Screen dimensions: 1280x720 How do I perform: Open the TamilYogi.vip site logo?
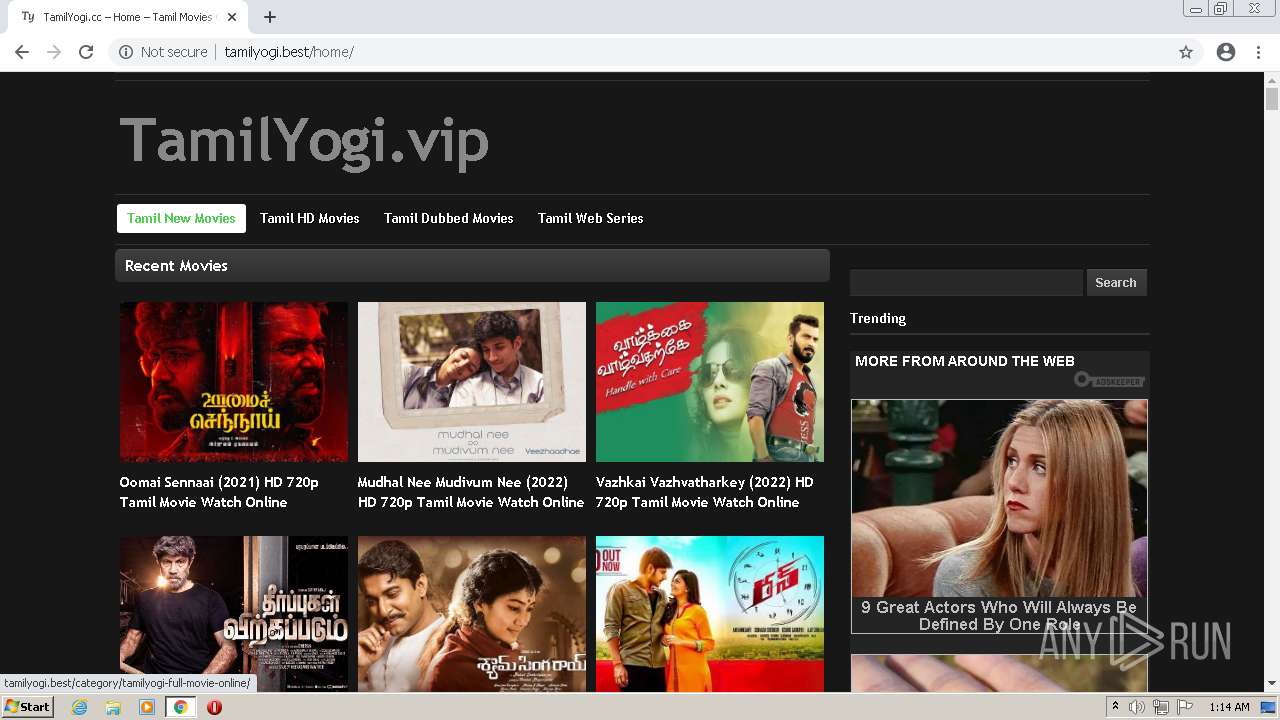coord(304,141)
